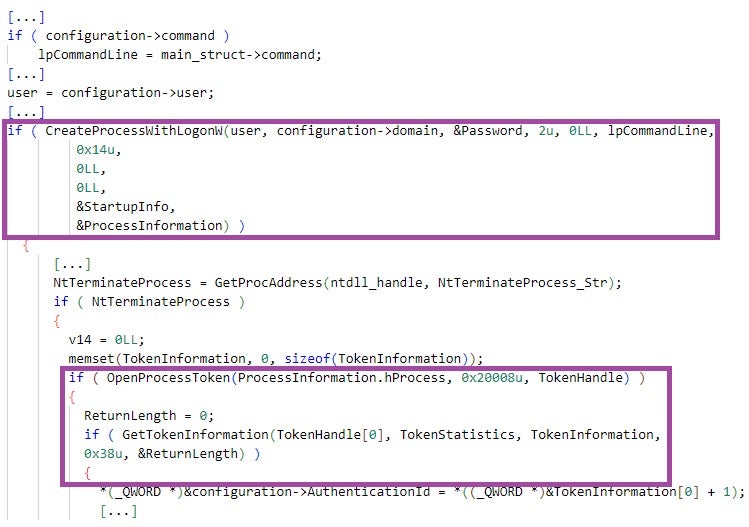749x527 pixels.
Task: Select the TokenStatistics enum argument
Action: coord(457,434)
